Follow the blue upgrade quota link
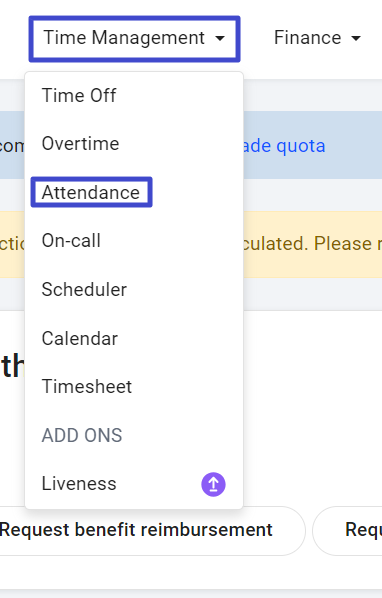This screenshot has height=598, width=382. [x=284, y=146]
